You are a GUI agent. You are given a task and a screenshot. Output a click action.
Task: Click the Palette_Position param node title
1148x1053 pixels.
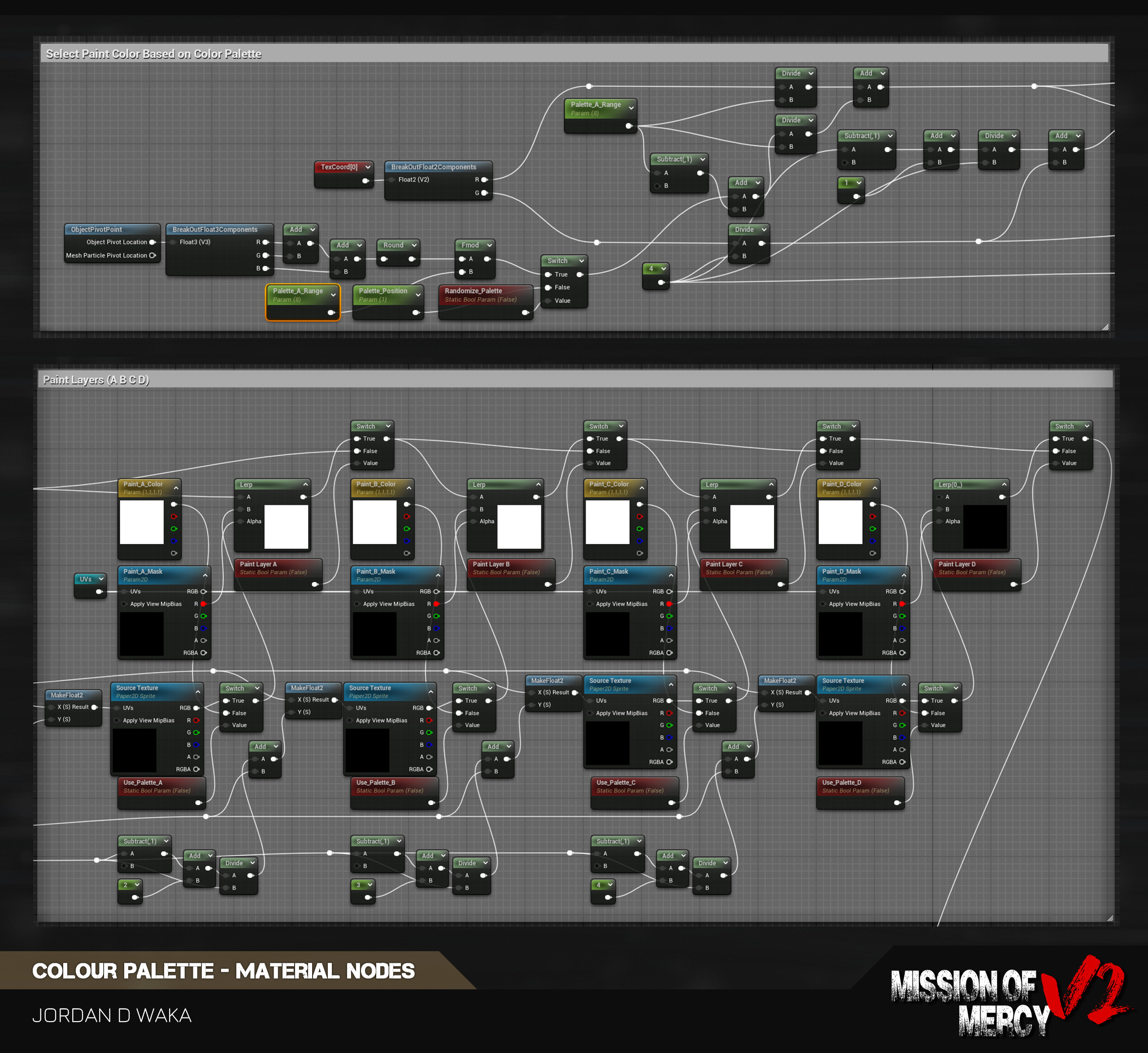(x=383, y=291)
